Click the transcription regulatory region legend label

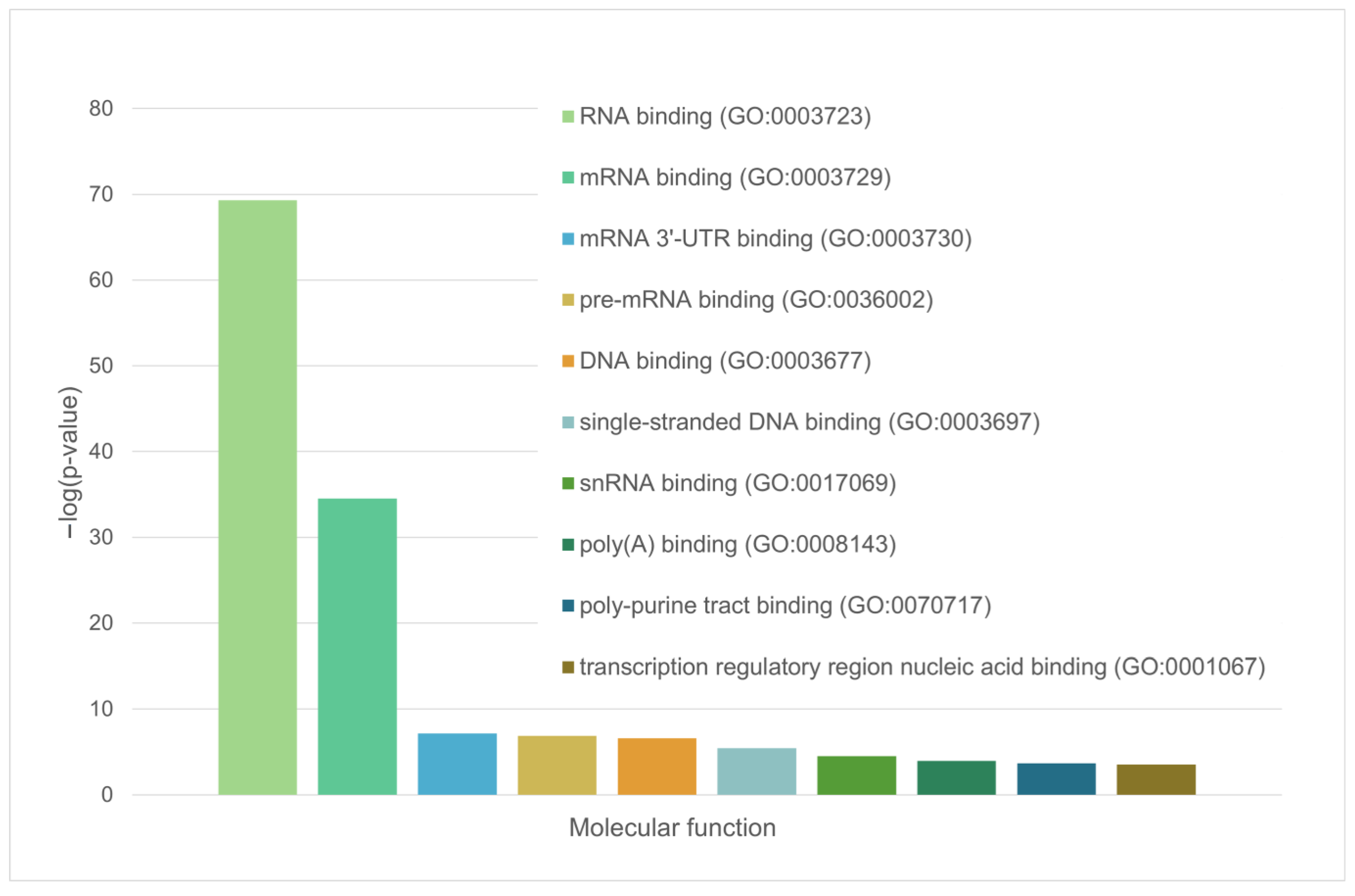tap(922, 667)
